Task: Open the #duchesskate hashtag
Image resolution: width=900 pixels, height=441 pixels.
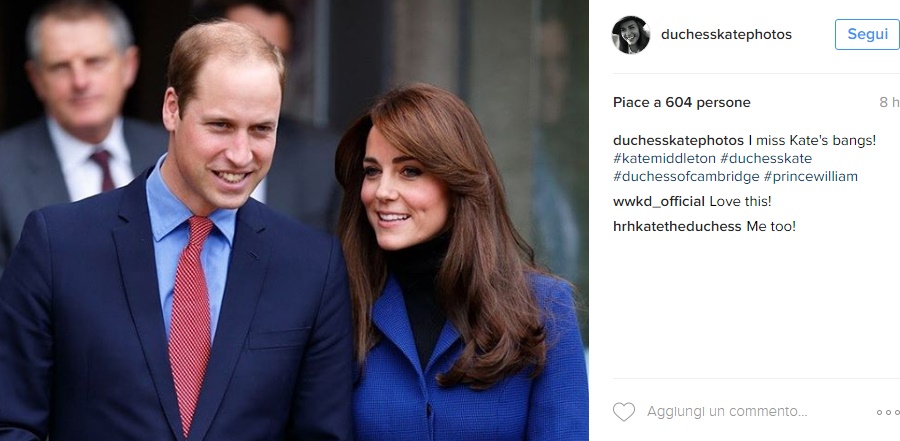Action: pyautogui.click(x=766, y=158)
